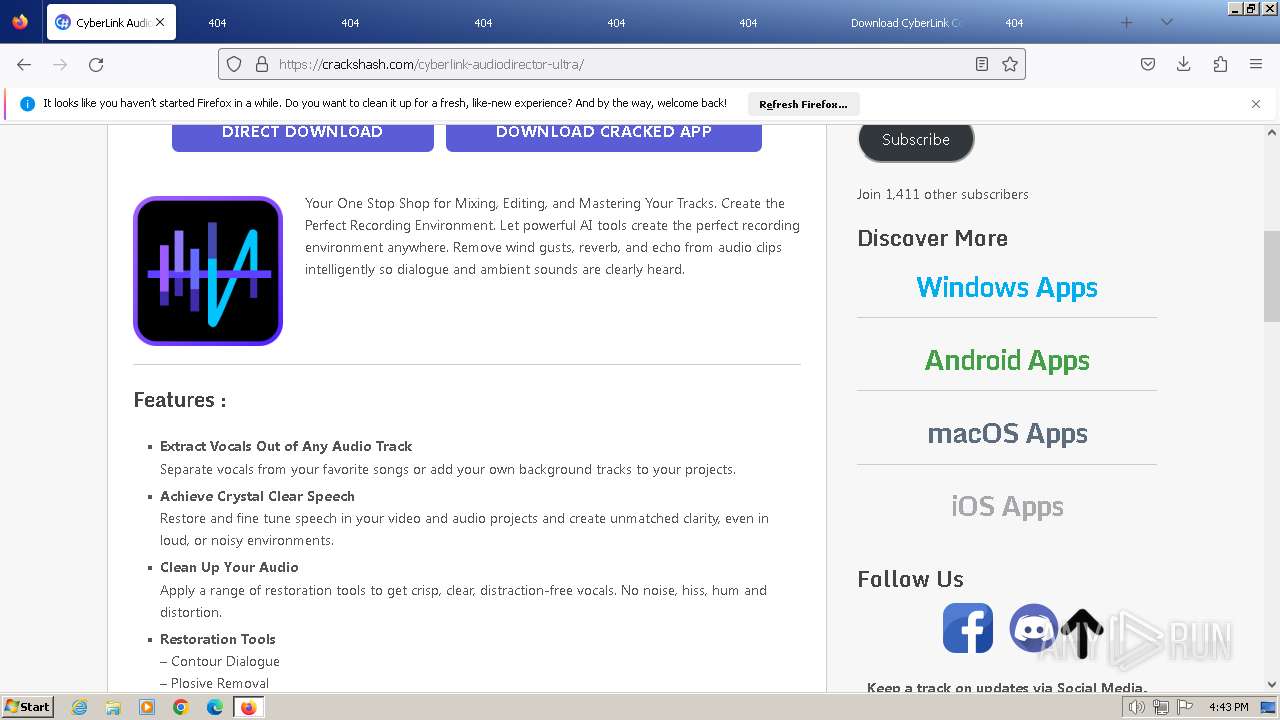Viewport: 1280px width, 720px height.
Task: Go back to the previous page
Action: (x=24, y=64)
